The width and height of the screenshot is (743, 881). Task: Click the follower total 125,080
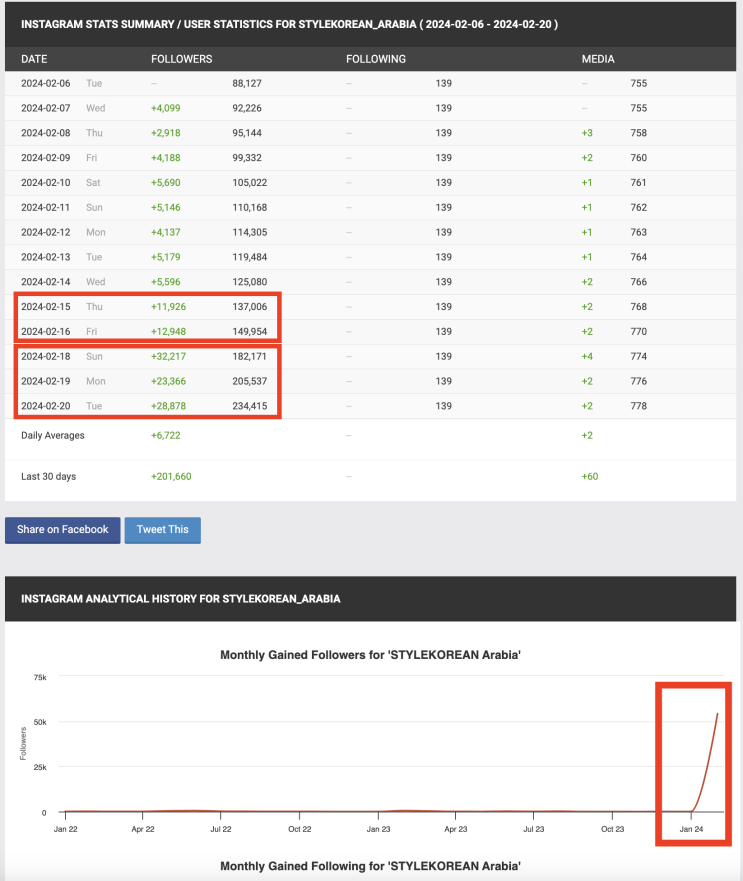point(250,281)
